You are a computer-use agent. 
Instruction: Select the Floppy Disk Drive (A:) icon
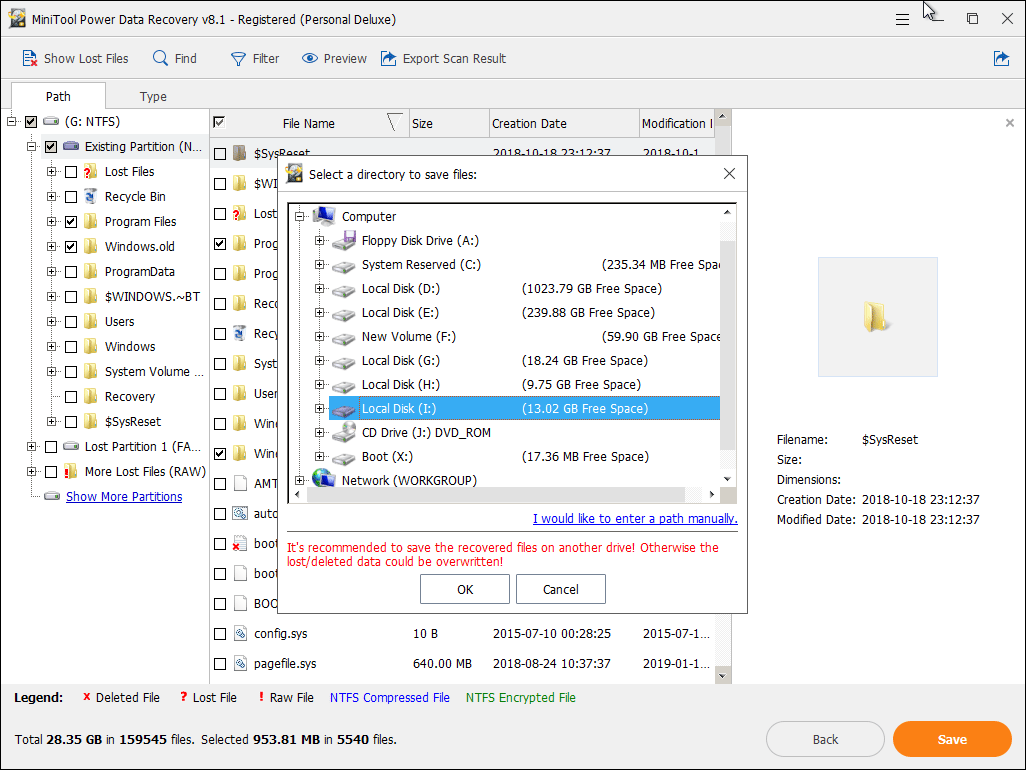pos(344,241)
